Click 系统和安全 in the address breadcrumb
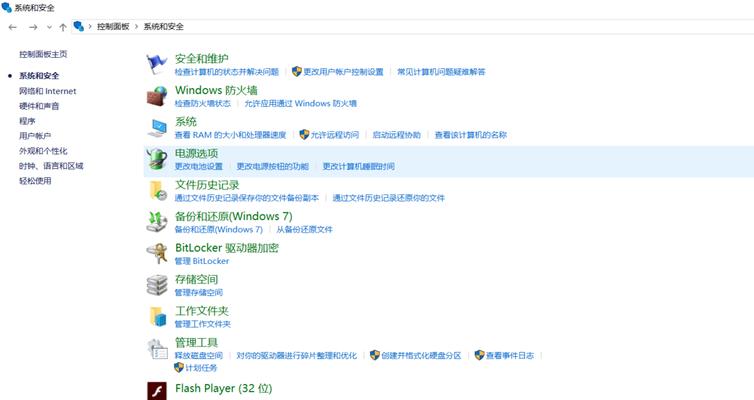 [x=163, y=26]
